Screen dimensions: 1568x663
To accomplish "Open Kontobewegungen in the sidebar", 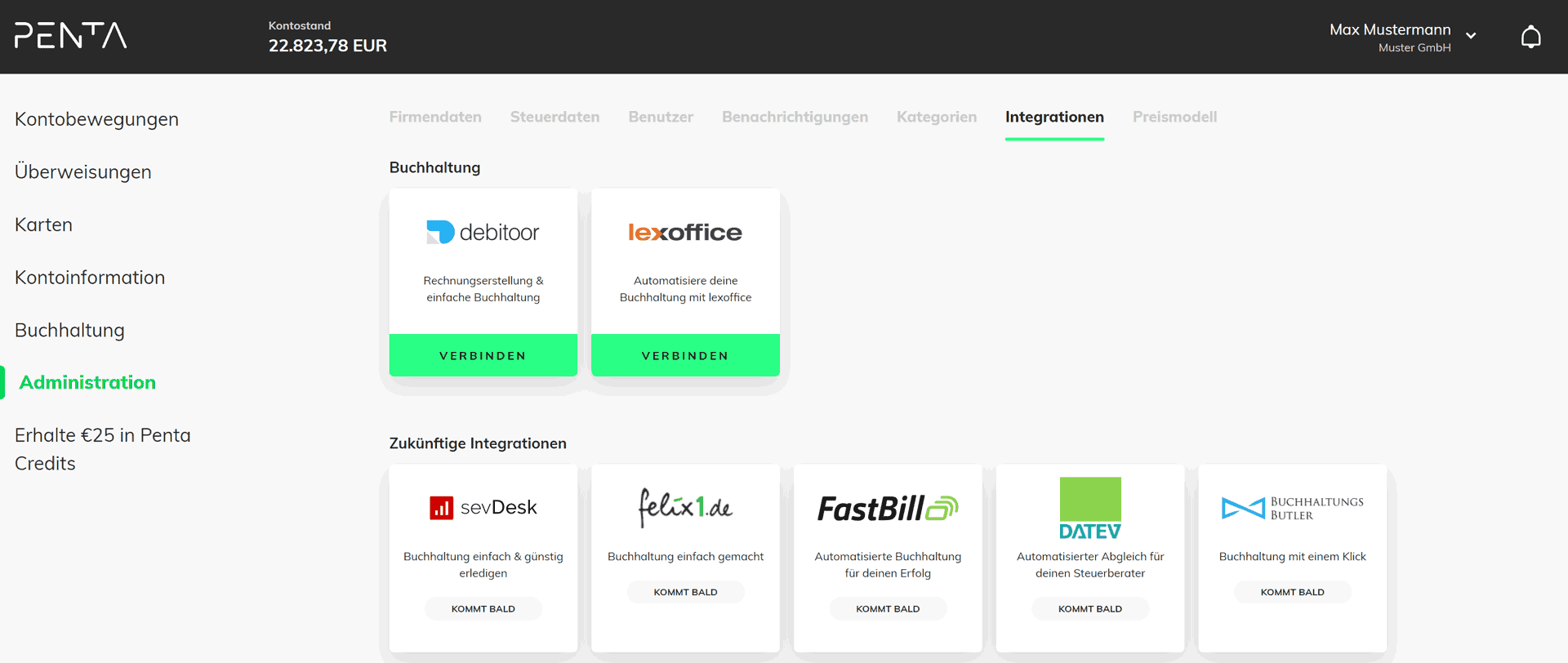I will click(x=96, y=119).
